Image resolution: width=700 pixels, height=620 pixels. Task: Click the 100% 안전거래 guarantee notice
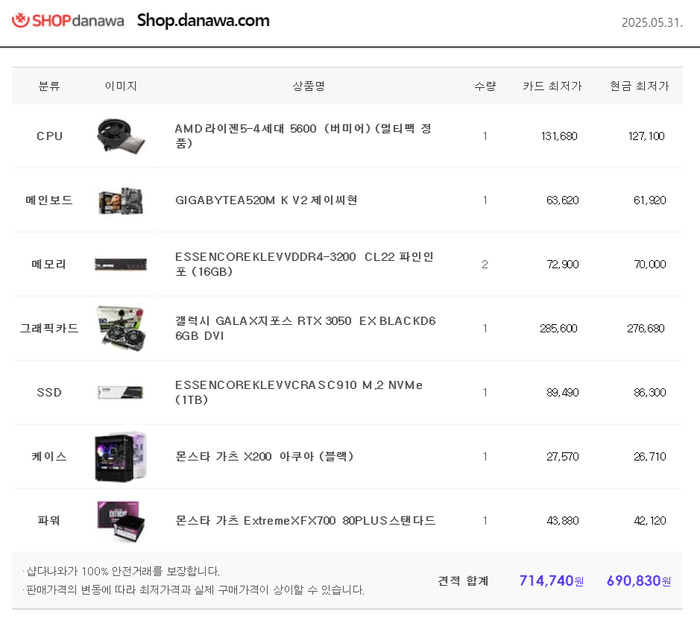121,571
